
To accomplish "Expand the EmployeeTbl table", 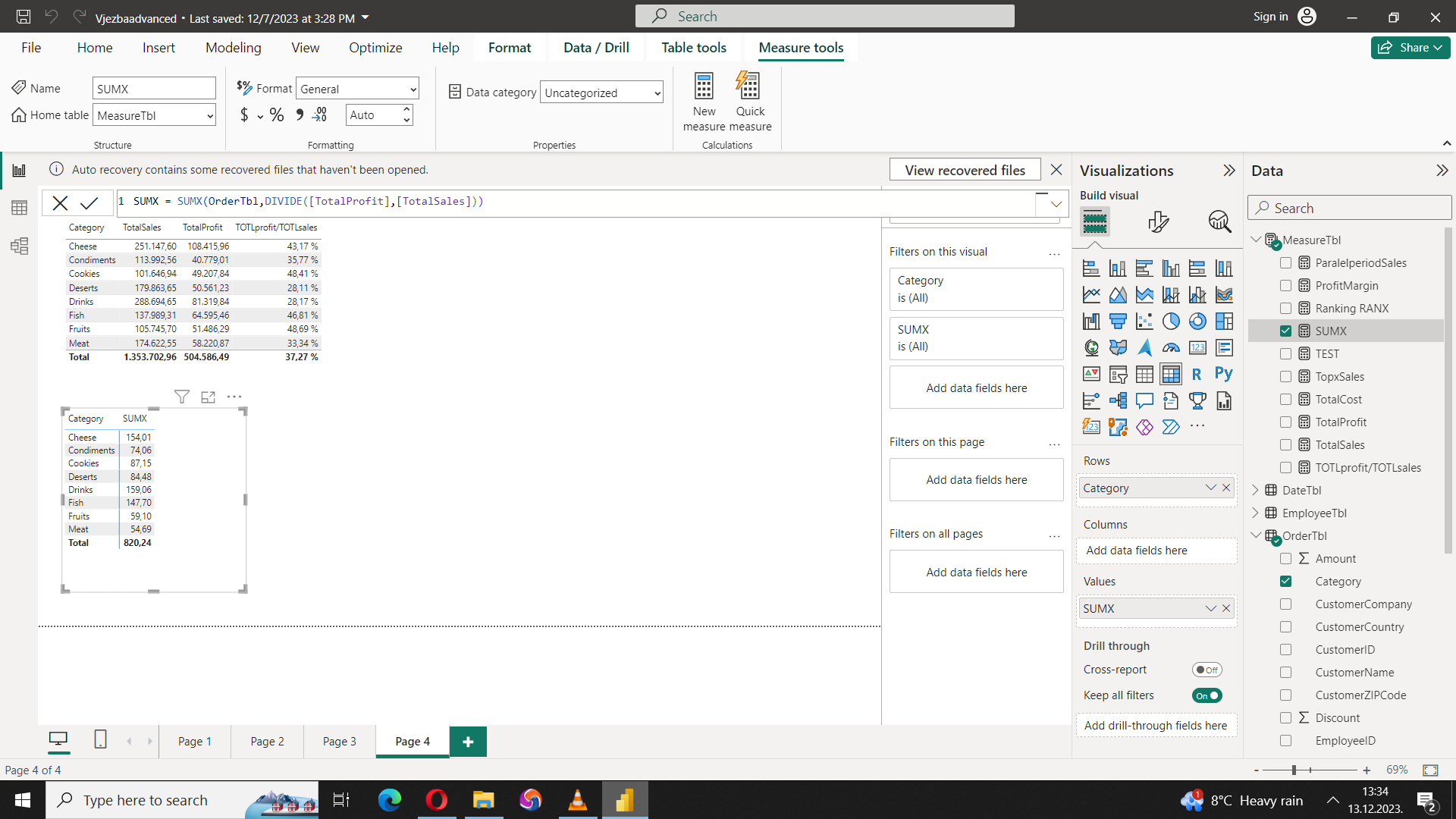I will [1255, 513].
